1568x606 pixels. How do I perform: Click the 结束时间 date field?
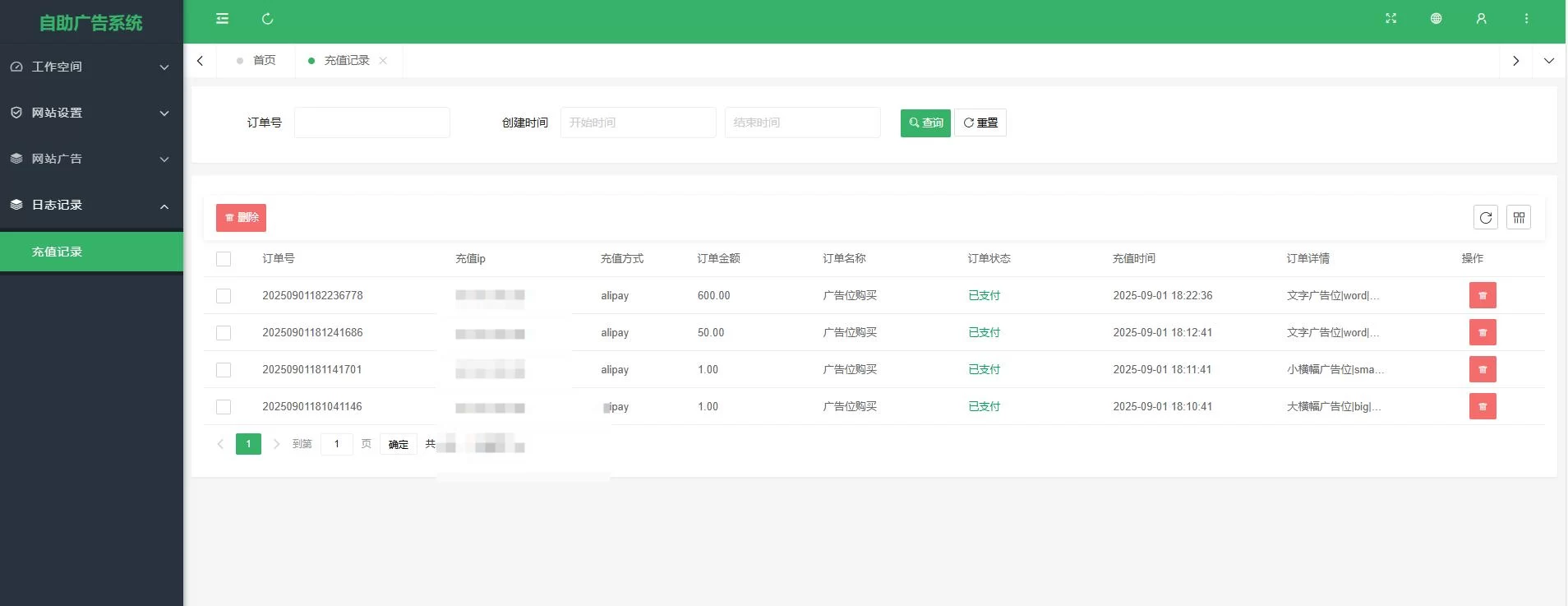803,123
